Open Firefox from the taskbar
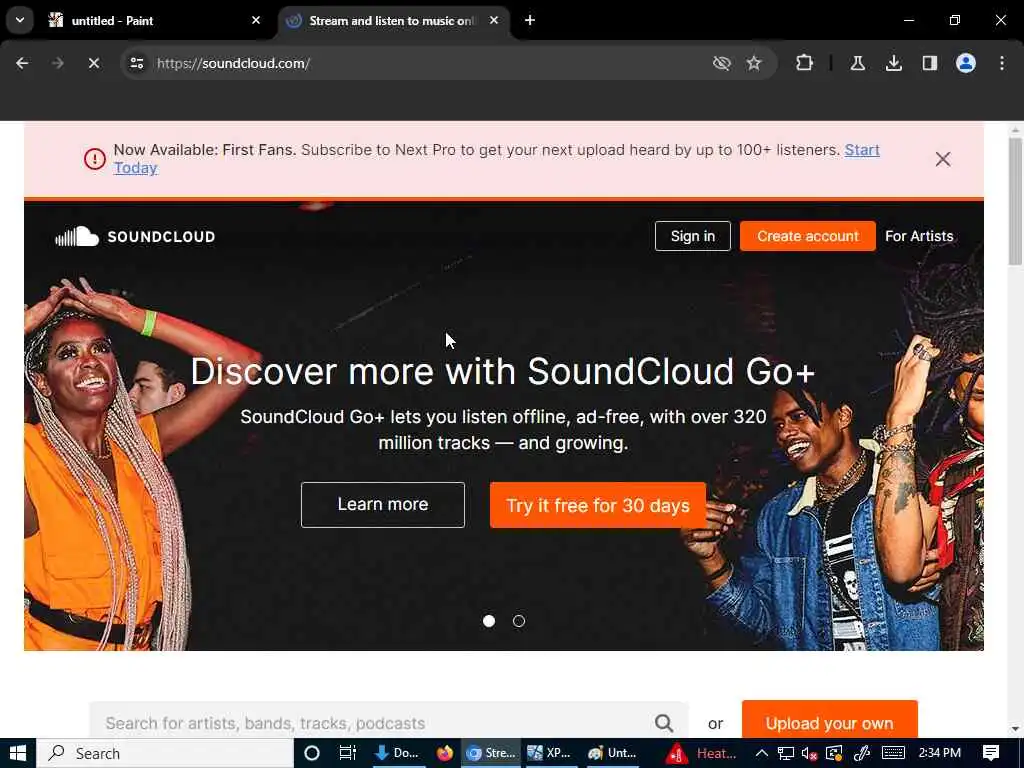Image resolution: width=1024 pixels, height=768 pixels. coord(445,753)
